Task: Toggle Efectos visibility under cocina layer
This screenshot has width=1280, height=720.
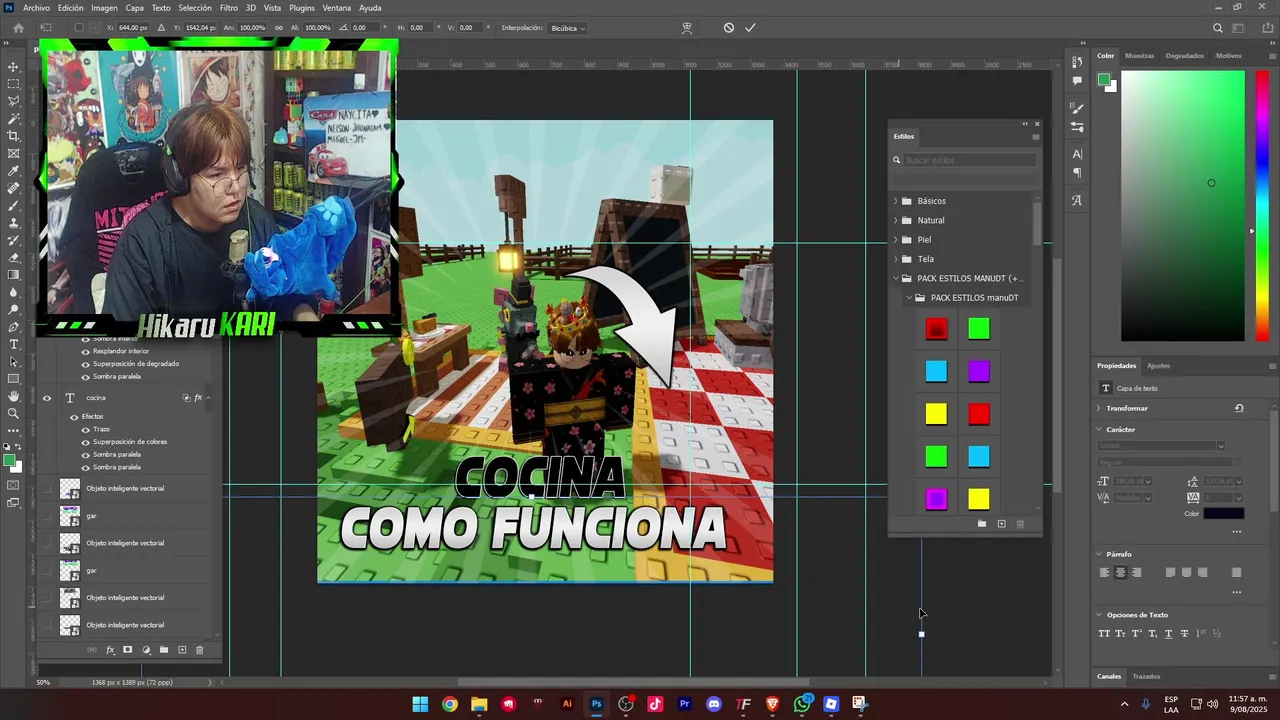Action: point(74,416)
